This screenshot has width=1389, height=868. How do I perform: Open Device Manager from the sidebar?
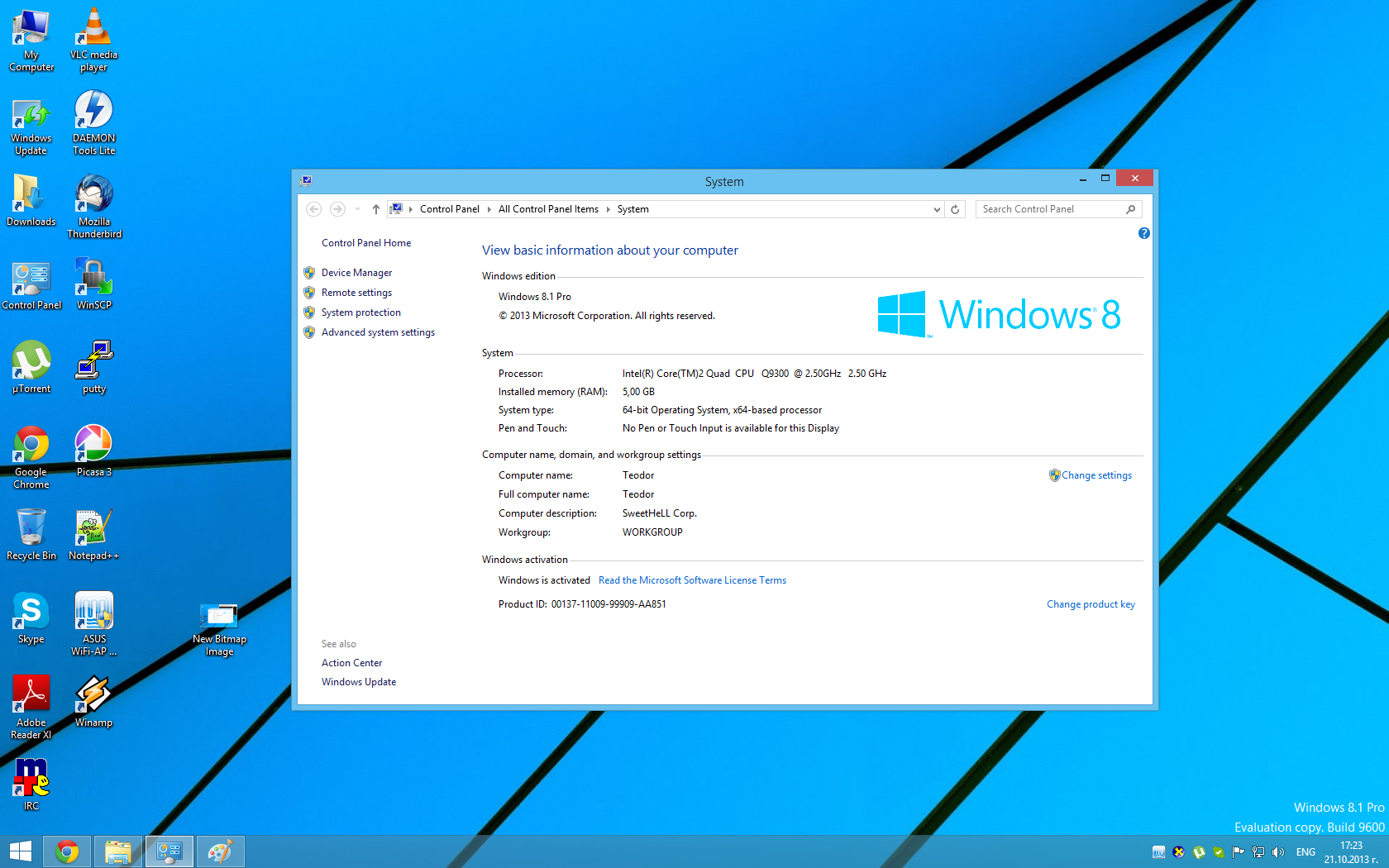click(x=356, y=273)
